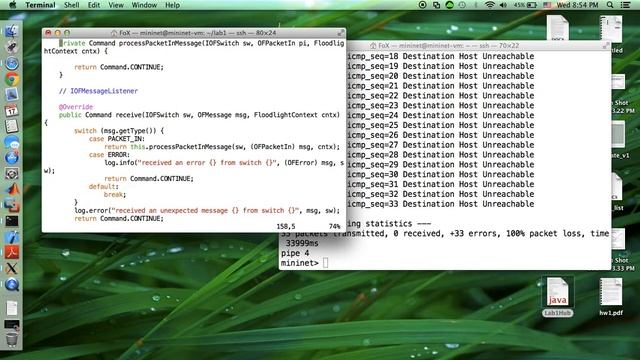Click the @Override annotation in code
This screenshot has height=360, width=640.
76,107
